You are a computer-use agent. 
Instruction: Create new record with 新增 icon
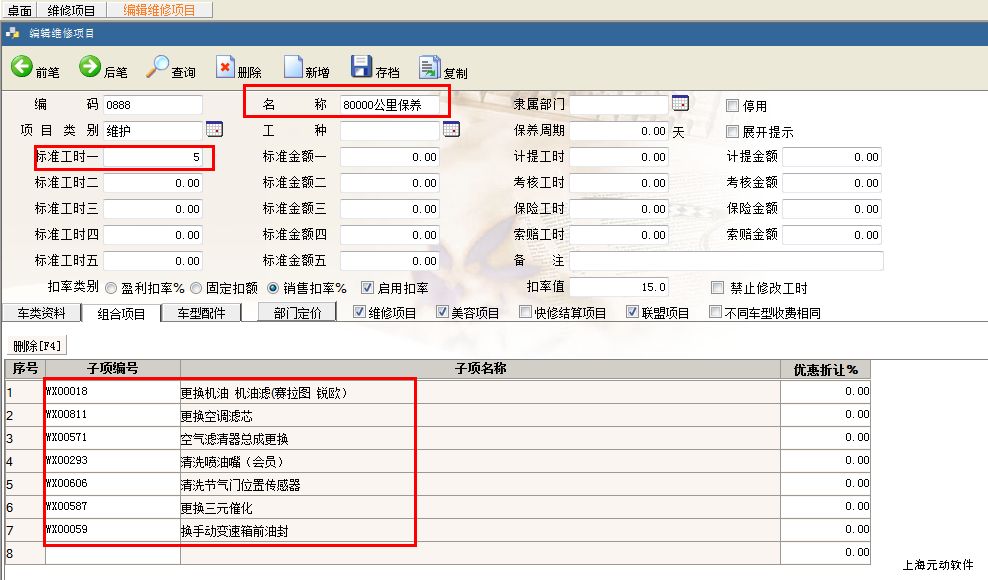pyautogui.click(x=293, y=68)
